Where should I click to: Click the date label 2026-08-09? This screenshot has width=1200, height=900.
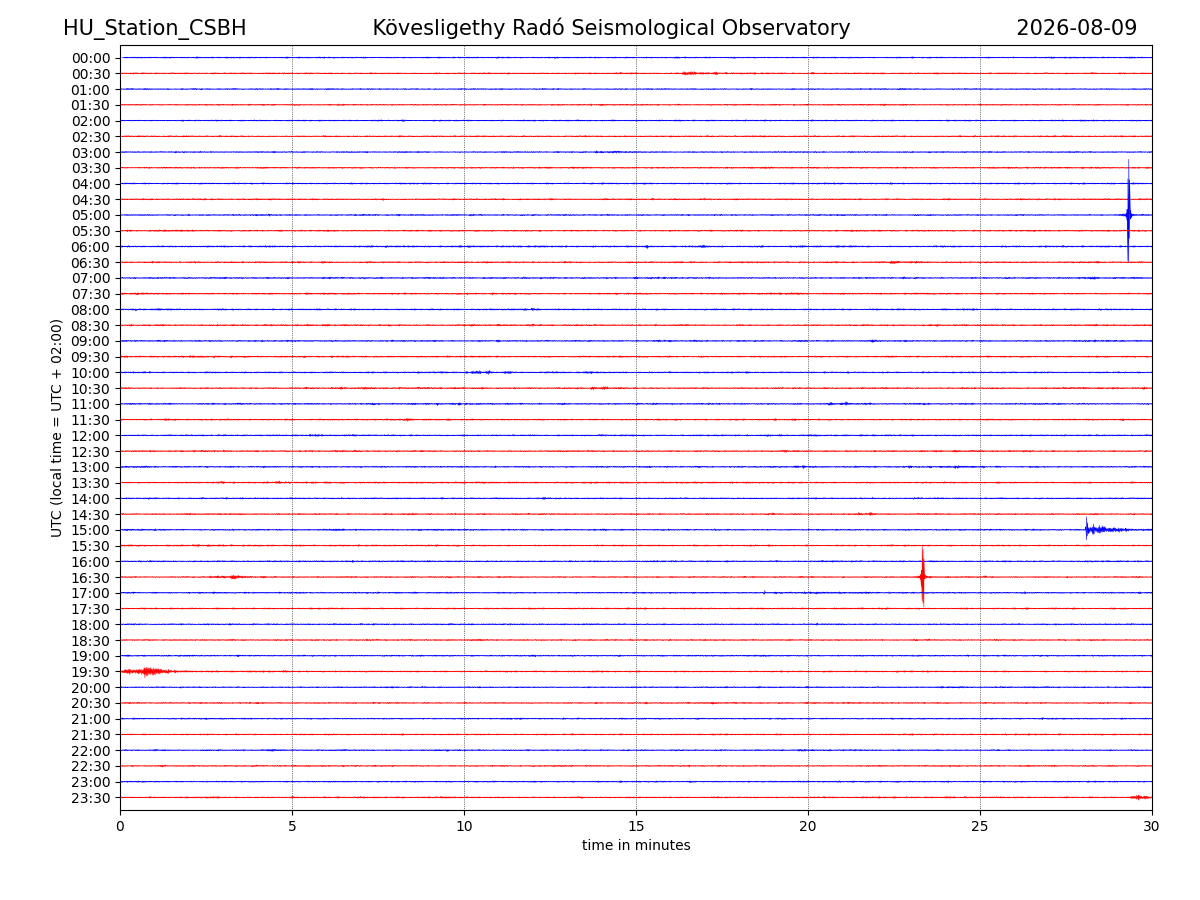[1077, 29]
